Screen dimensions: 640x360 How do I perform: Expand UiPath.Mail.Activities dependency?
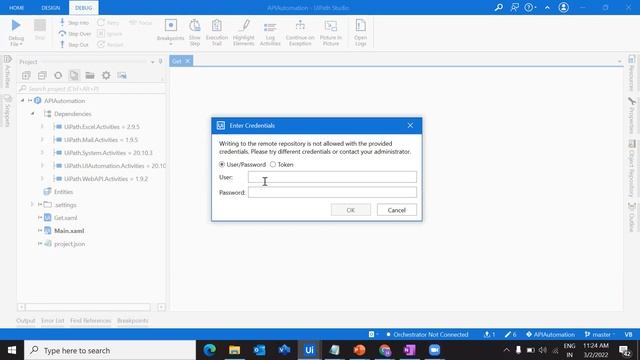[42, 140]
